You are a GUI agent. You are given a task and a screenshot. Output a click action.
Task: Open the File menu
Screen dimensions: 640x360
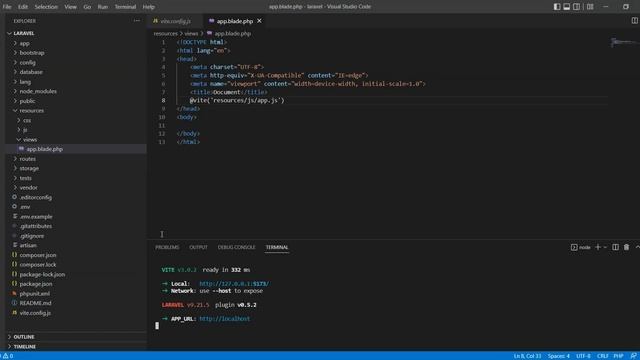(x=7, y=7)
